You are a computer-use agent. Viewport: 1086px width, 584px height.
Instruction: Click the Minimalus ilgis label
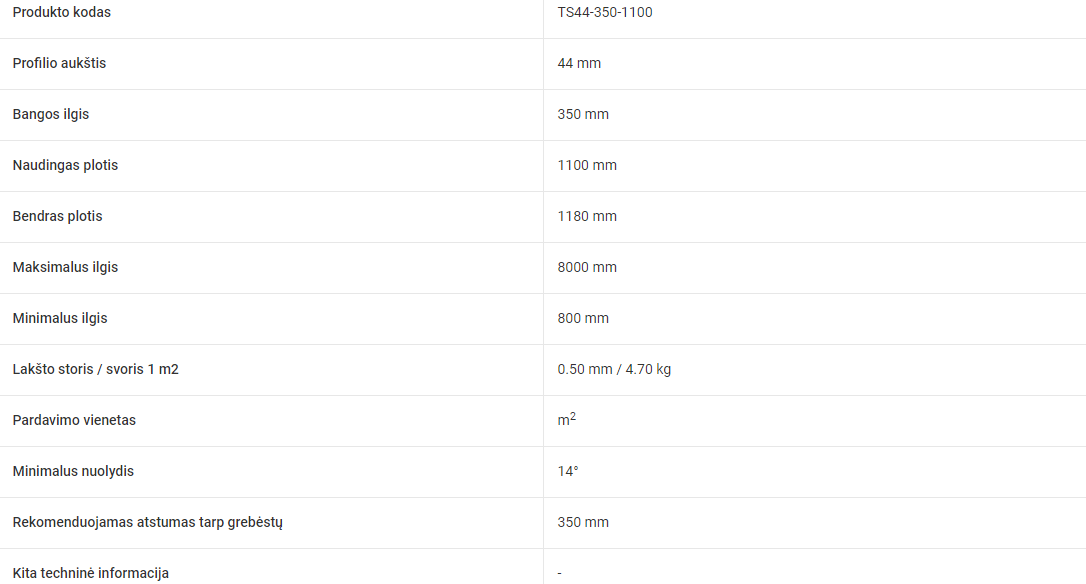click(60, 318)
